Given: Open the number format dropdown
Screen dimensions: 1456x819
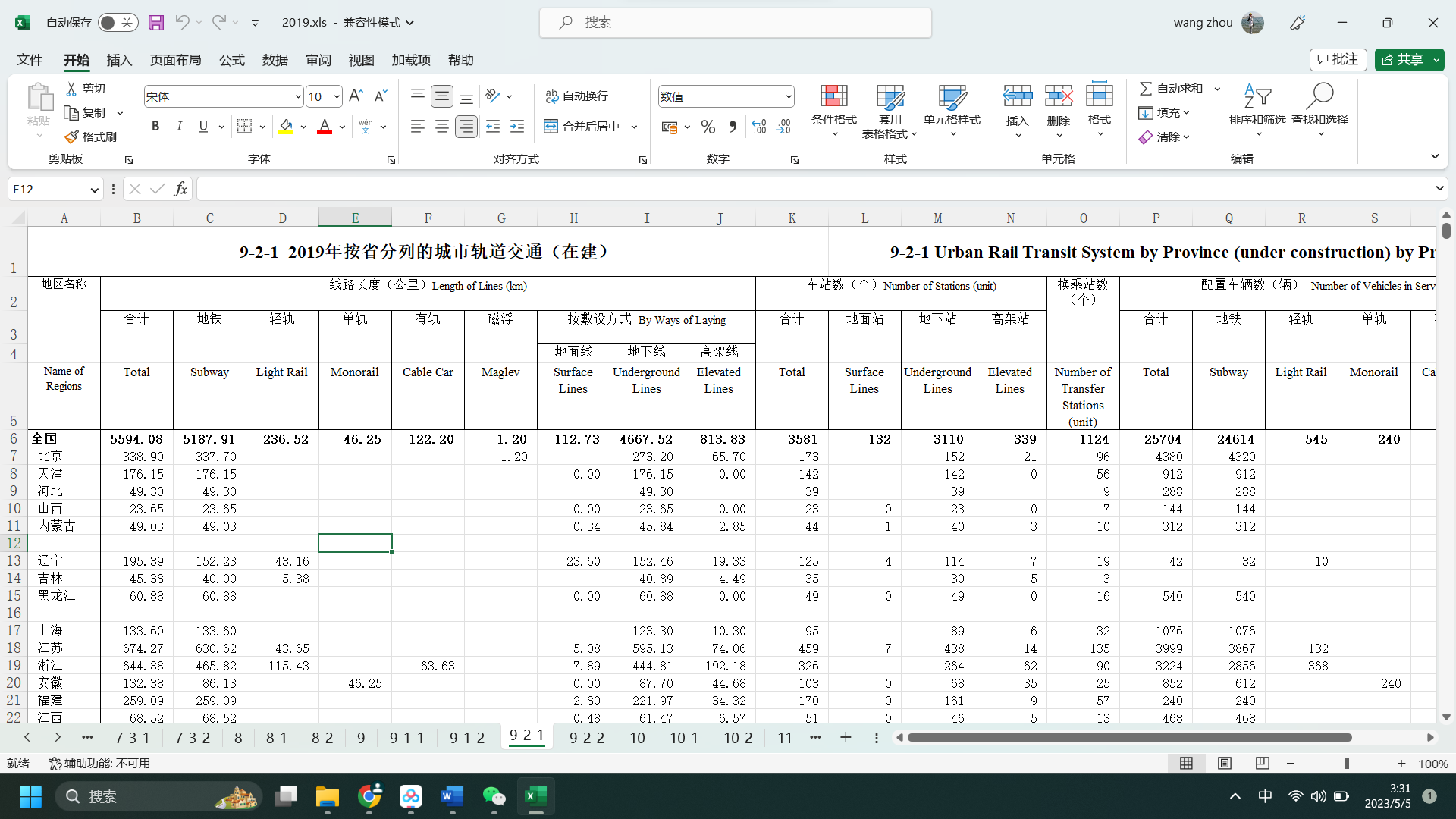Looking at the screenshot, I should coord(789,97).
